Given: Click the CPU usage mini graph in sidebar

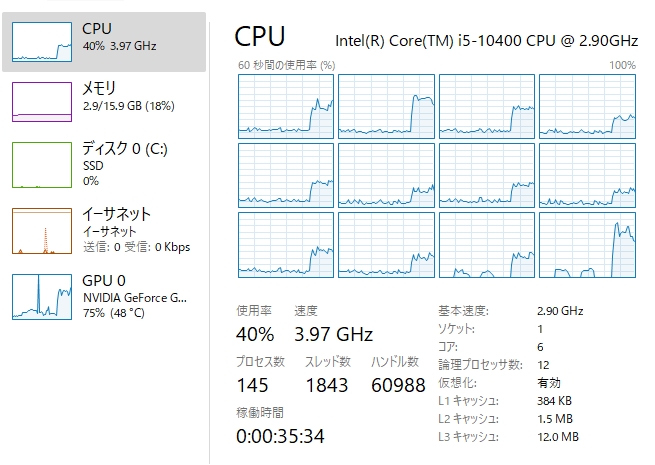Looking at the screenshot, I should (42, 42).
